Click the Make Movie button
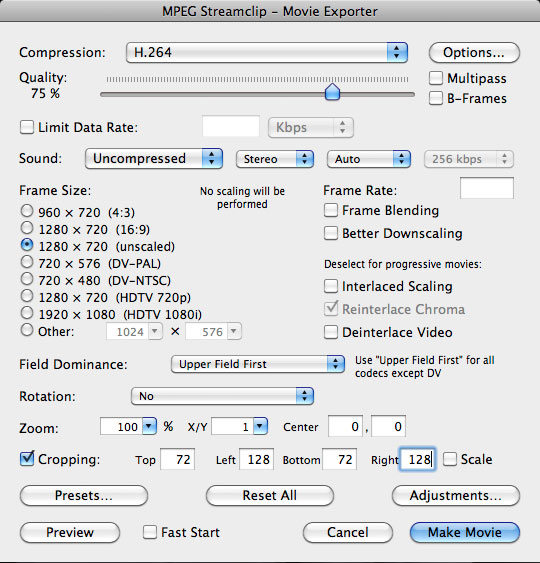The width and height of the screenshot is (540, 563). pyautogui.click(x=465, y=532)
